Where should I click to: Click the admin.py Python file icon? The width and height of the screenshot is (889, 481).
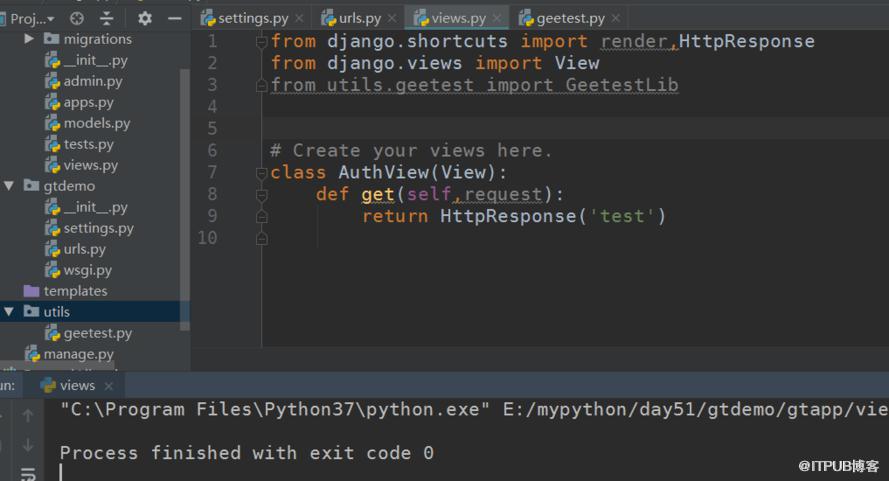(x=52, y=82)
